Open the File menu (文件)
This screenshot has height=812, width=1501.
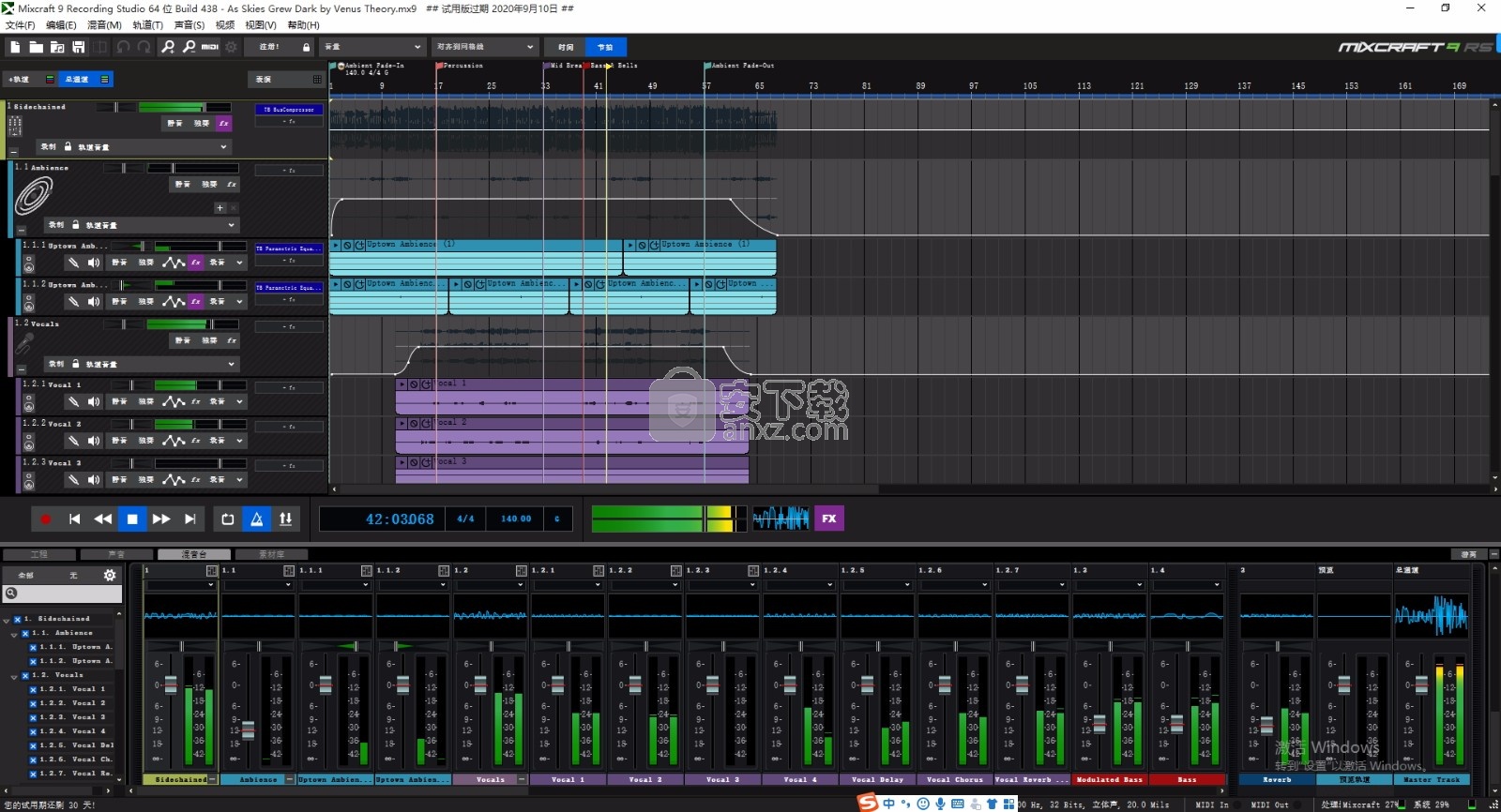[x=20, y=25]
